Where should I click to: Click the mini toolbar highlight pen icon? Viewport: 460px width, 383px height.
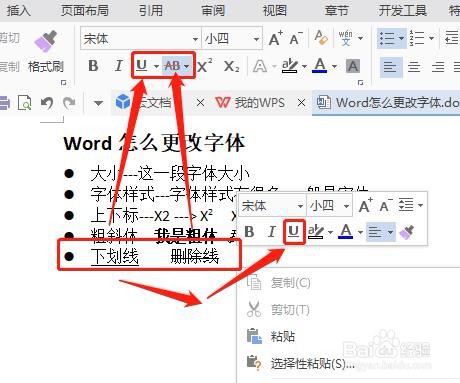click(x=316, y=231)
